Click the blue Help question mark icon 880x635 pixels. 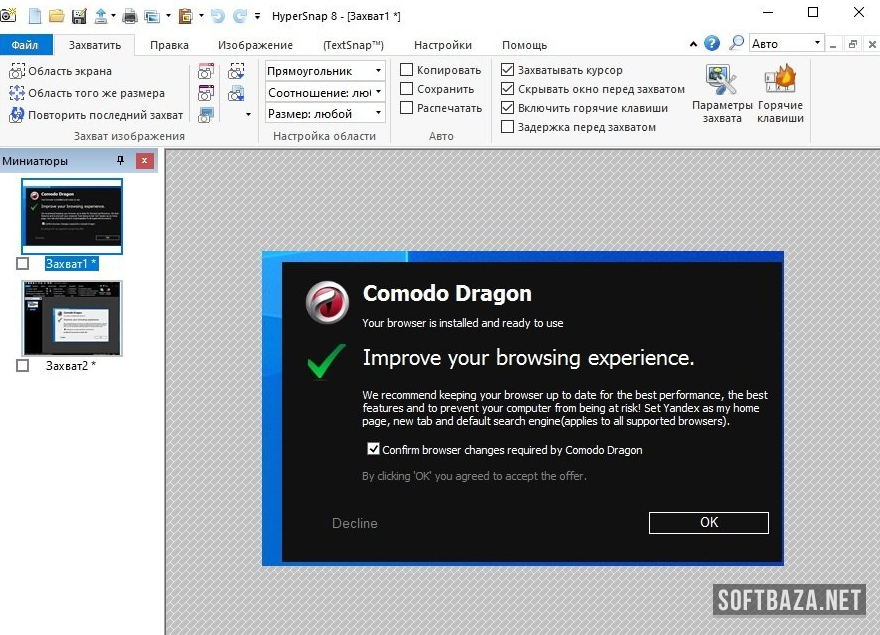pyautogui.click(x=712, y=43)
